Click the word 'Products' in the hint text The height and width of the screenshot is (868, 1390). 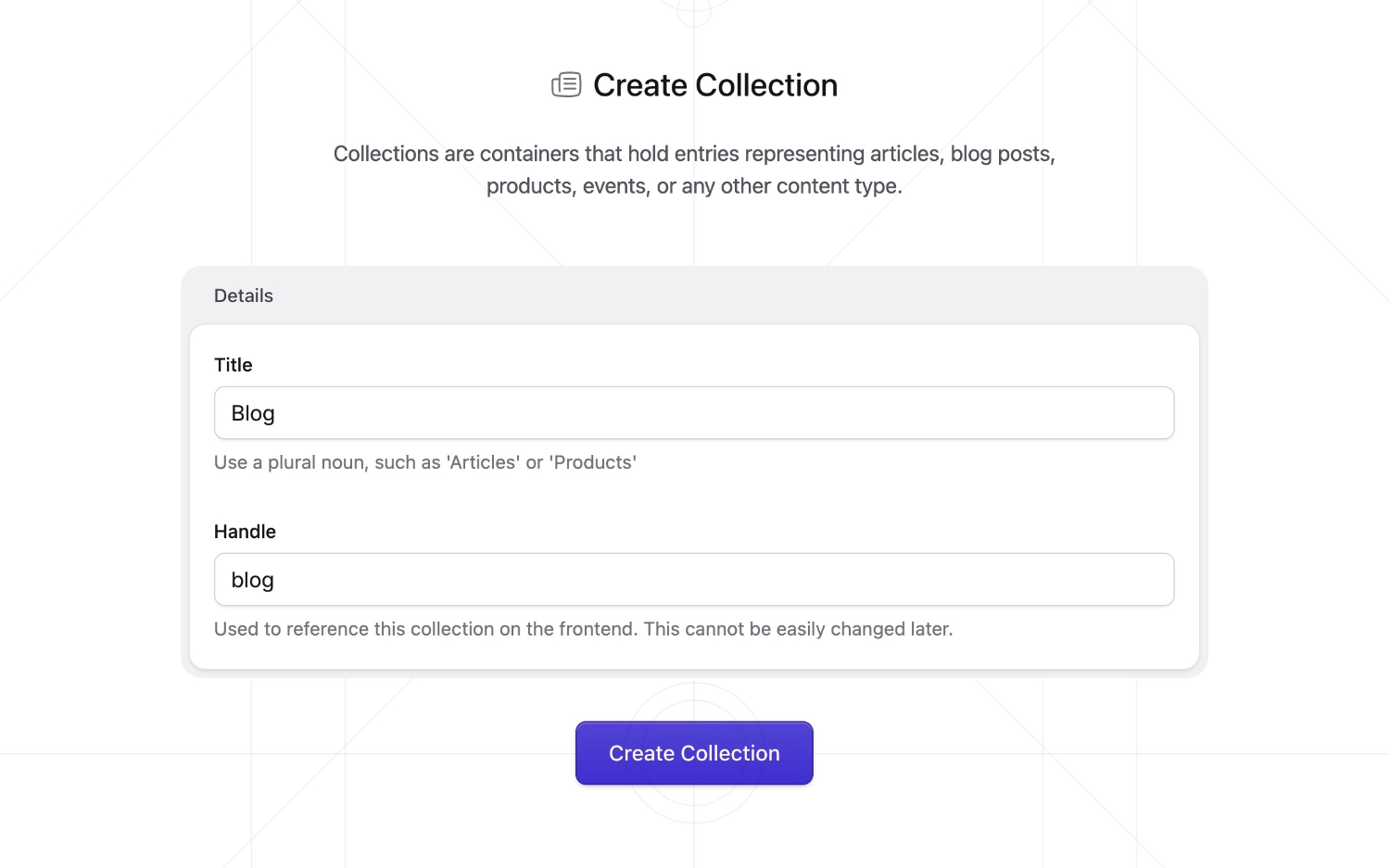pyautogui.click(x=594, y=461)
